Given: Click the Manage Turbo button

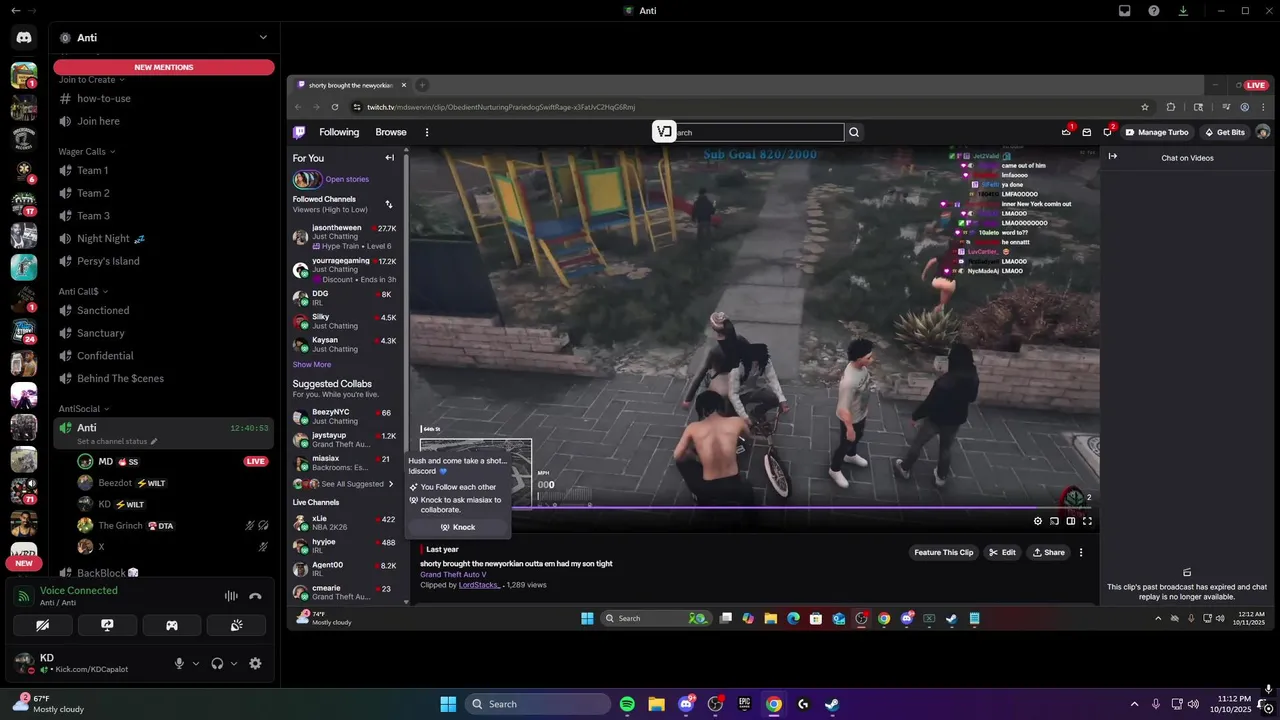Looking at the screenshot, I should pos(1157,132).
